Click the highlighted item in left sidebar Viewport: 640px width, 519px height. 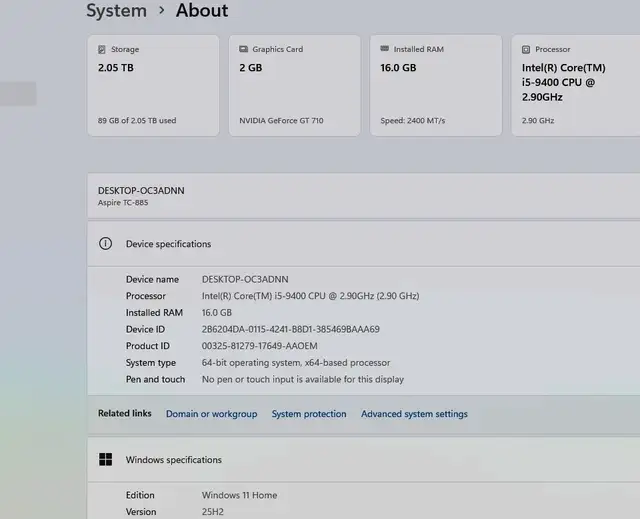[18, 93]
